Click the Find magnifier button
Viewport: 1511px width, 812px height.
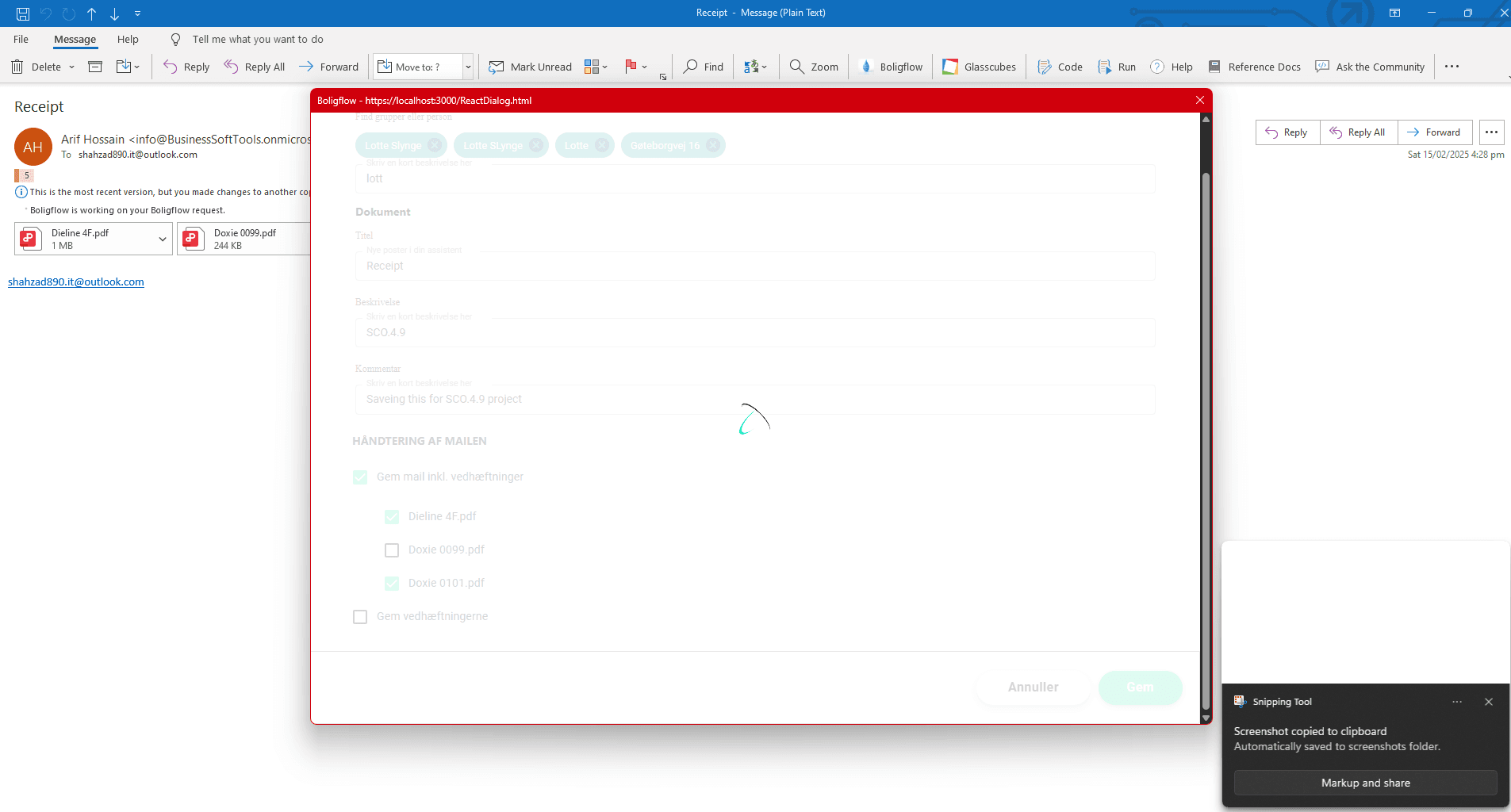[704, 67]
